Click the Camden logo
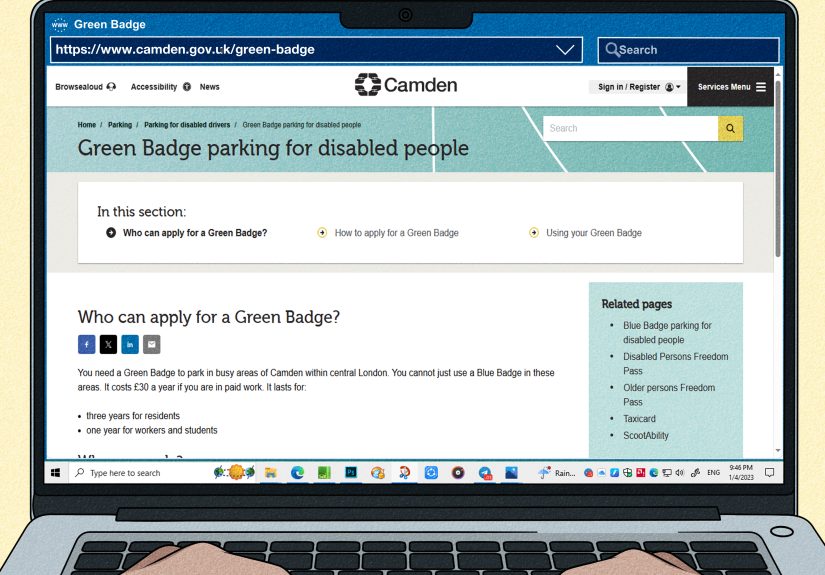The image size is (825, 575). 406,85
